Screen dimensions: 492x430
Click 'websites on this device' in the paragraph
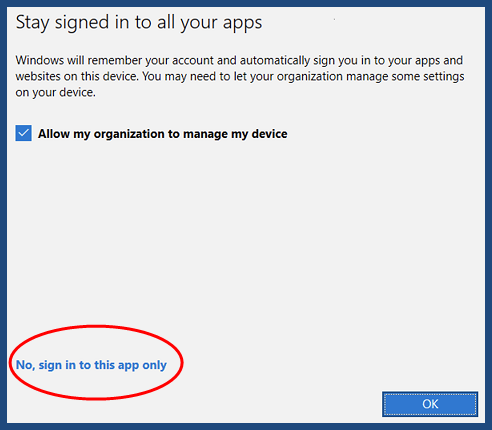[x=77, y=76]
